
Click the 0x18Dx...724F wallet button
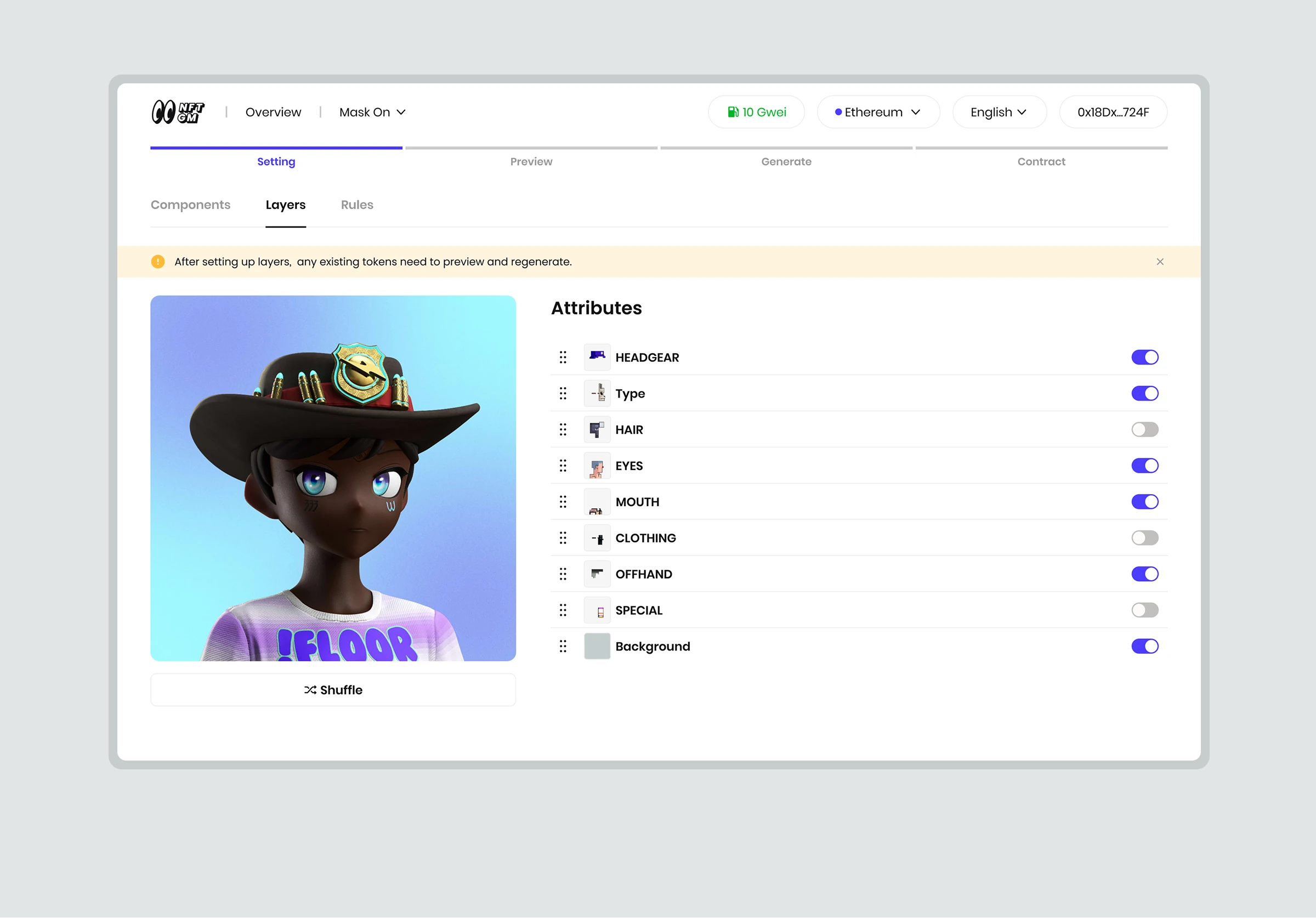pyautogui.click(x=1113, y=112)
